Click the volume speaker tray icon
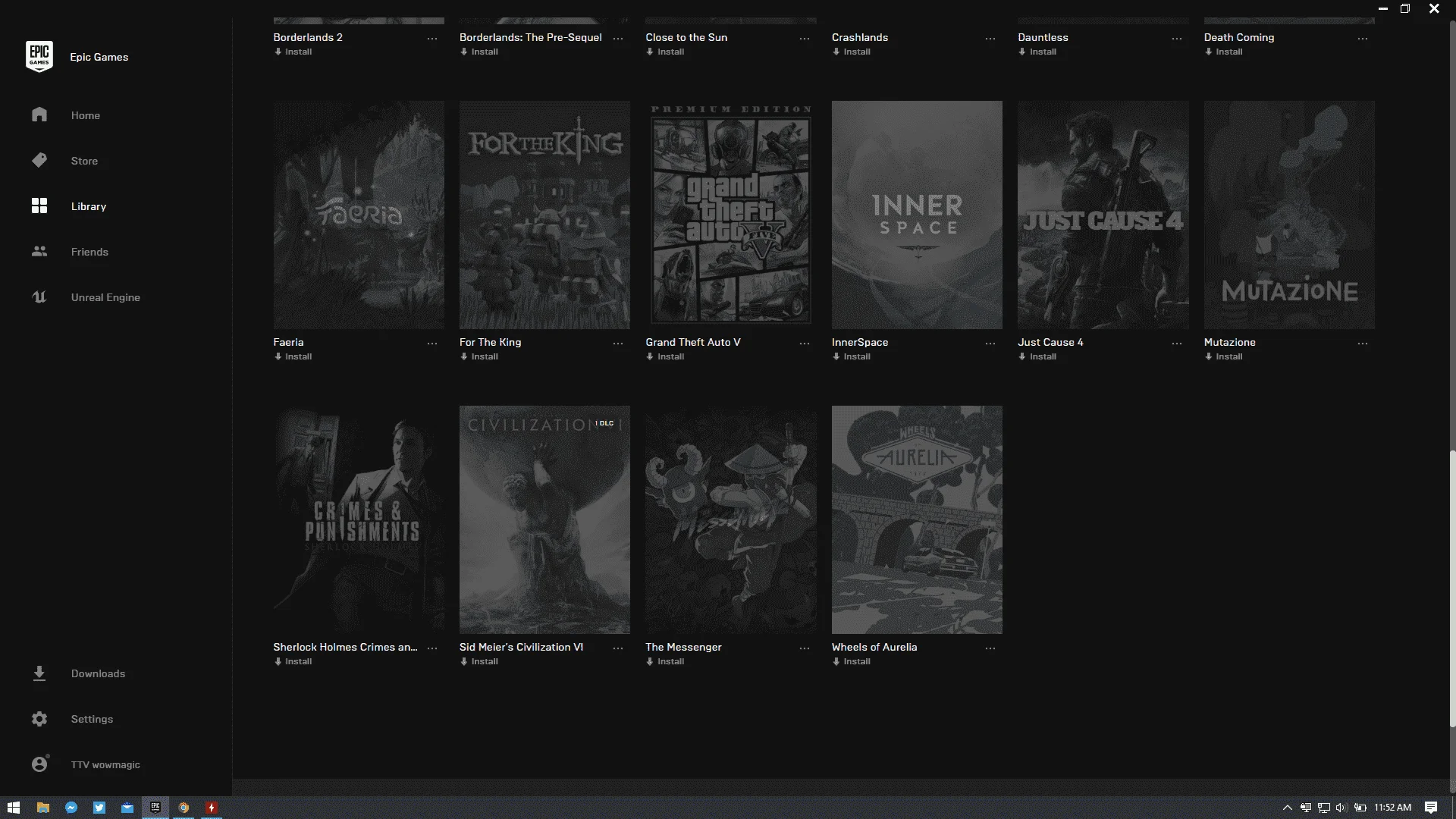This screenshot has height=819, width=1456. coord(1341,808)
